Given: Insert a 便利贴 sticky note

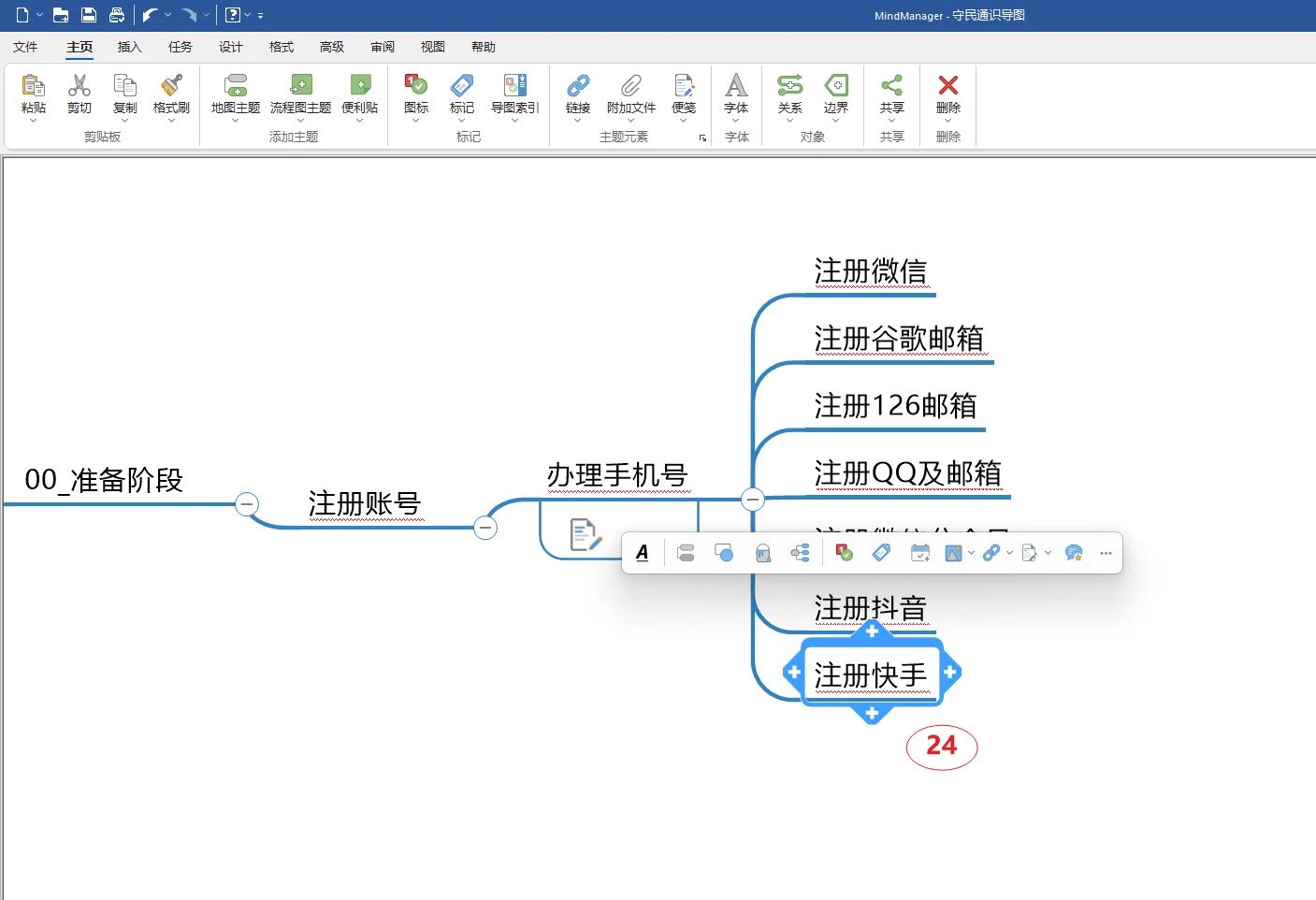Looking at the screenshot, I should pyautogui.click(x=360, y=94).
